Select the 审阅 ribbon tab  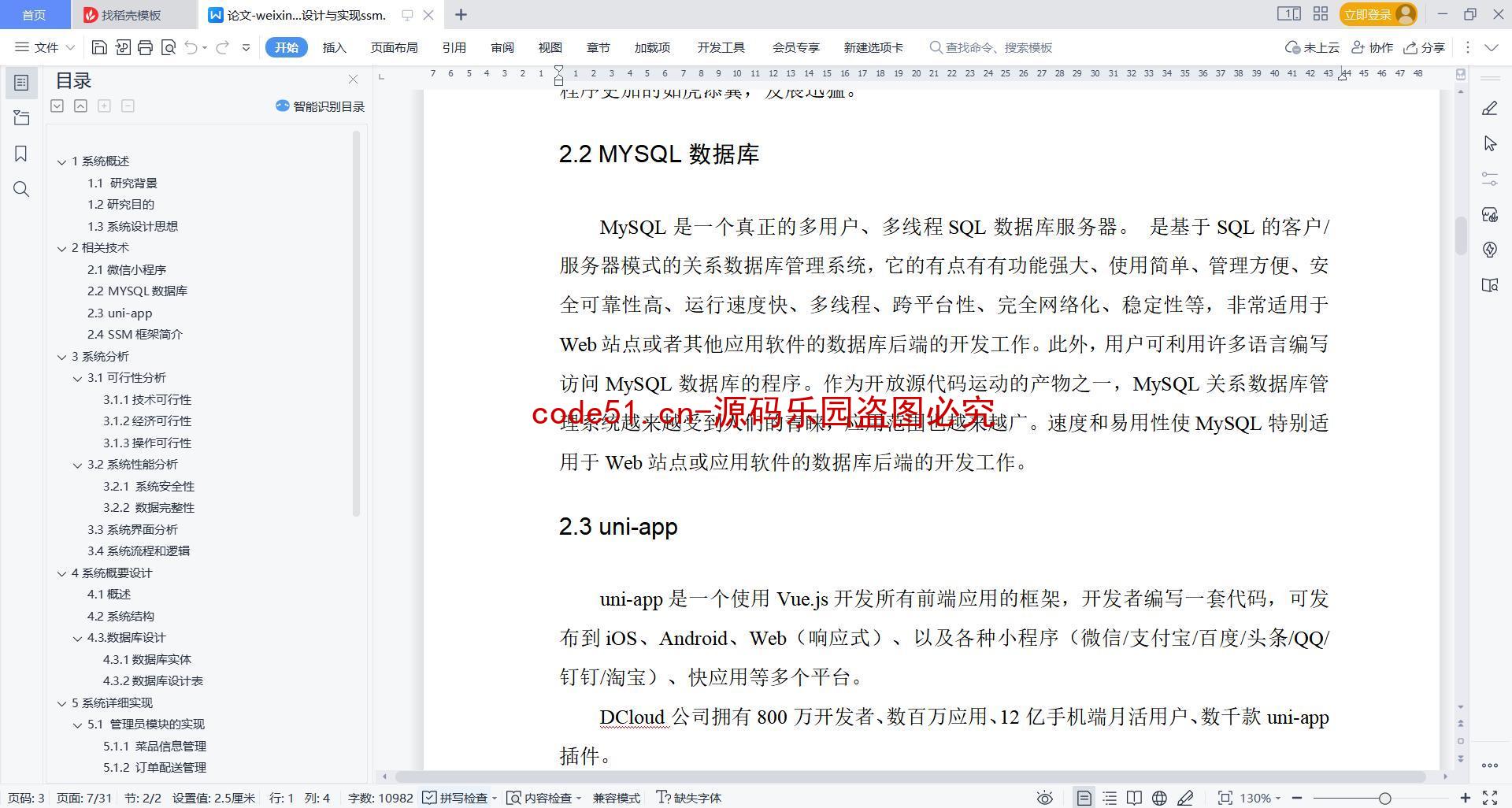(502, 47)
